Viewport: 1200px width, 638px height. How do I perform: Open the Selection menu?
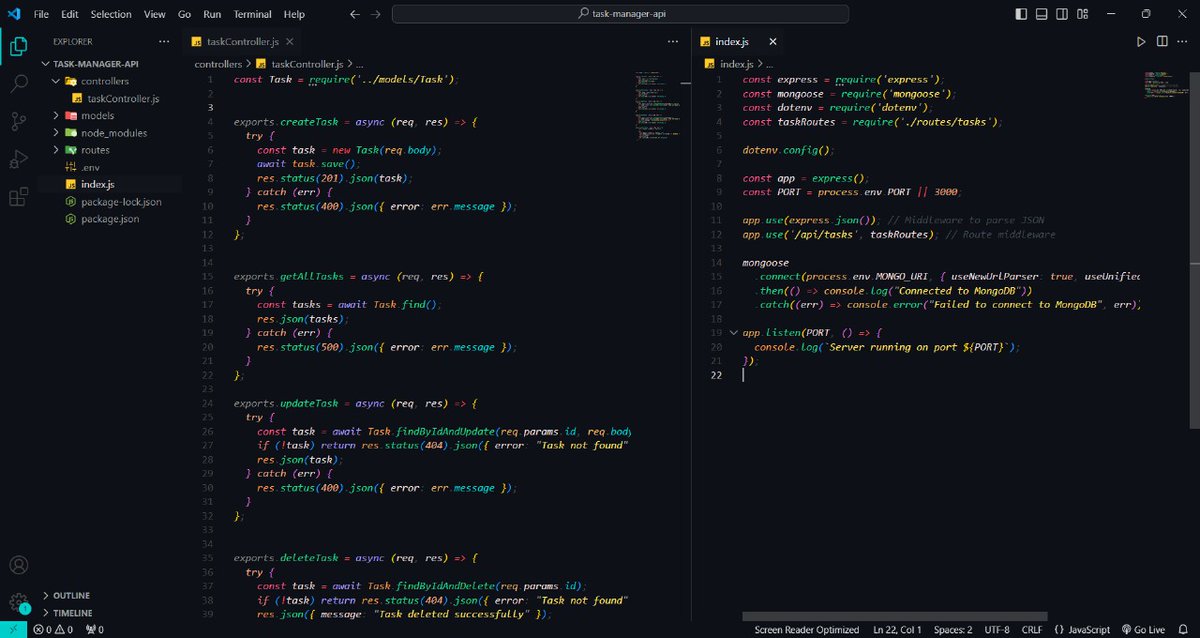[x=111, y=14]
